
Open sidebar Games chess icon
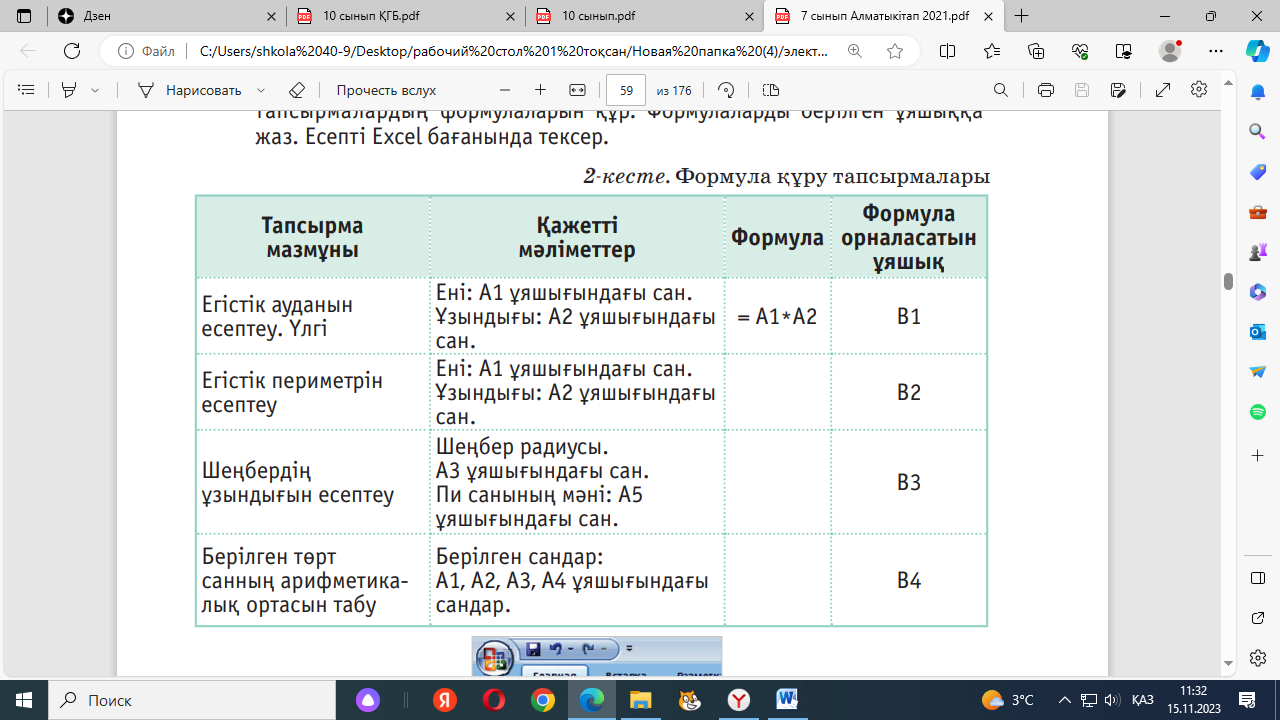coord(1258,252)
